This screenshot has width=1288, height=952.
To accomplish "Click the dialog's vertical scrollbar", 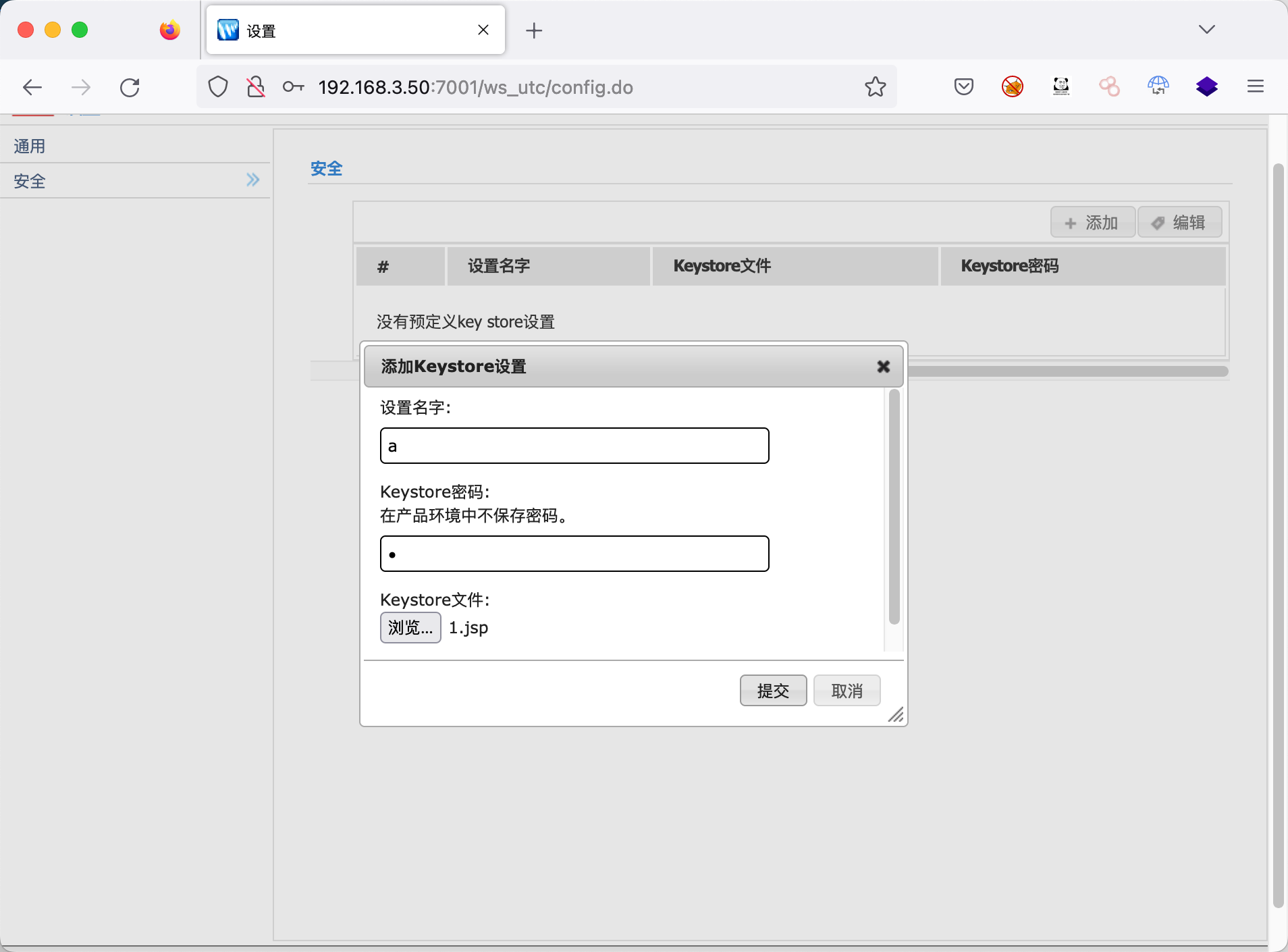I will click(x=894, y=506).
